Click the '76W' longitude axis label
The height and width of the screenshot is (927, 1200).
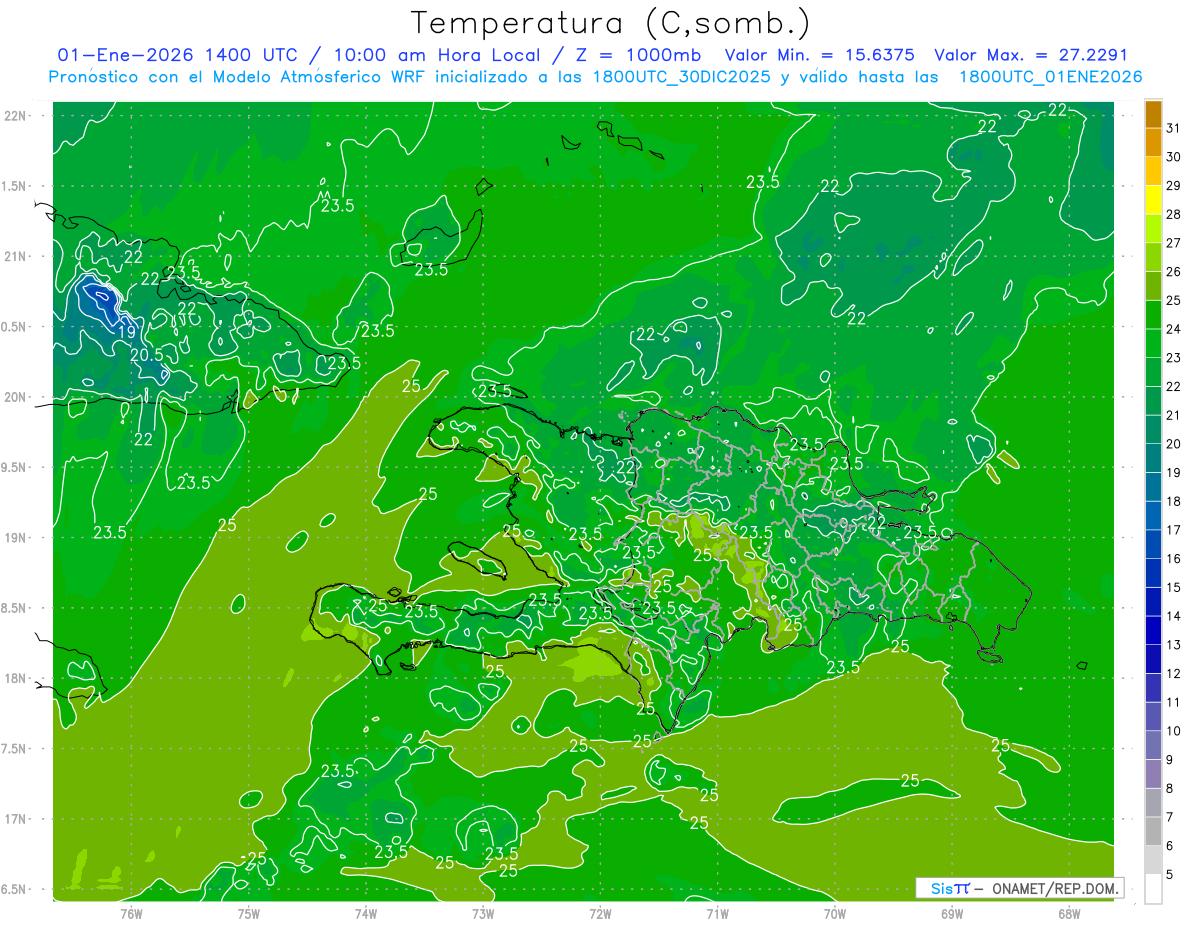click(x=131, y=914)
